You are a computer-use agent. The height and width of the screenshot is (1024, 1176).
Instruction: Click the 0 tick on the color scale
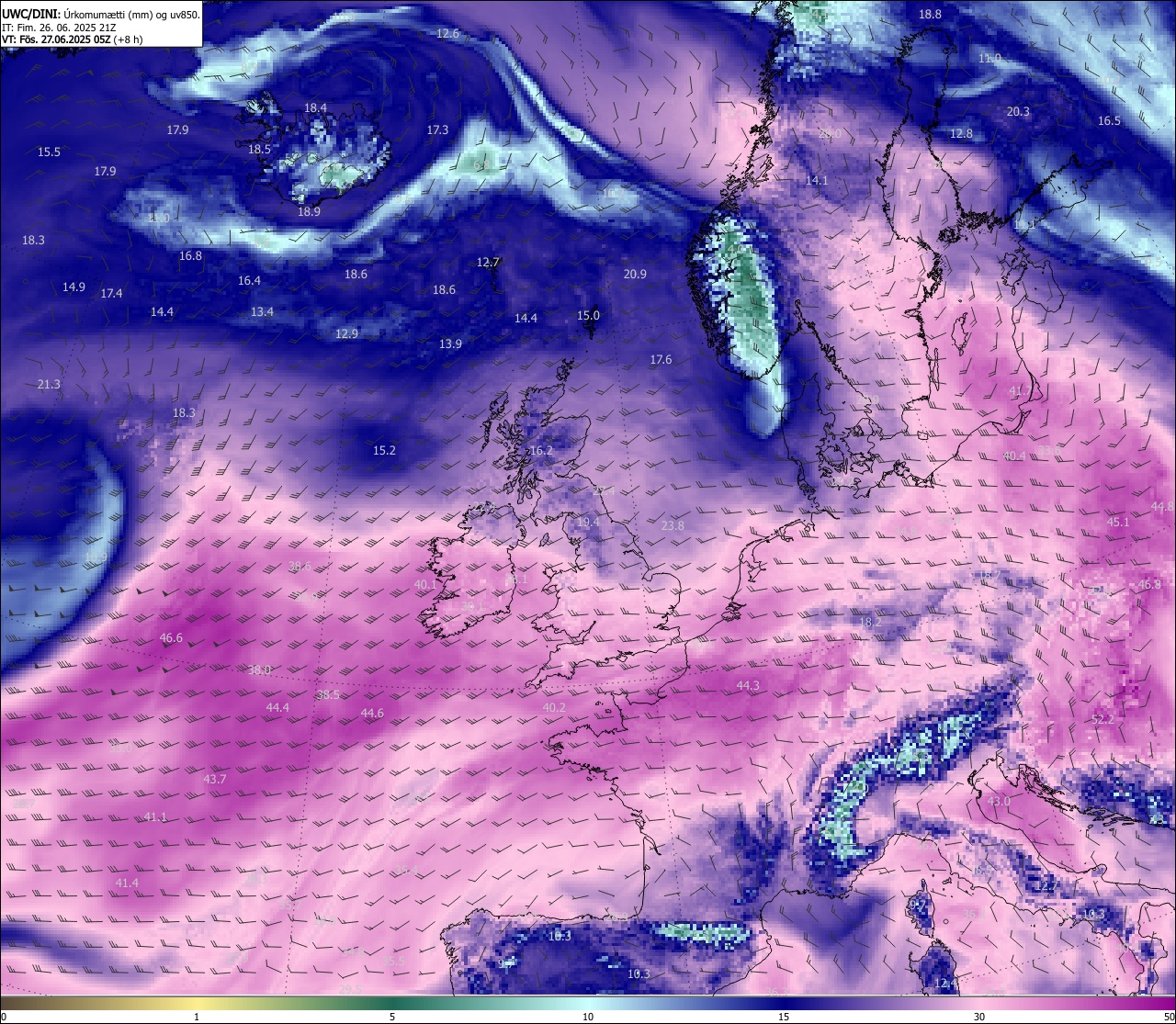[4, 1017]
